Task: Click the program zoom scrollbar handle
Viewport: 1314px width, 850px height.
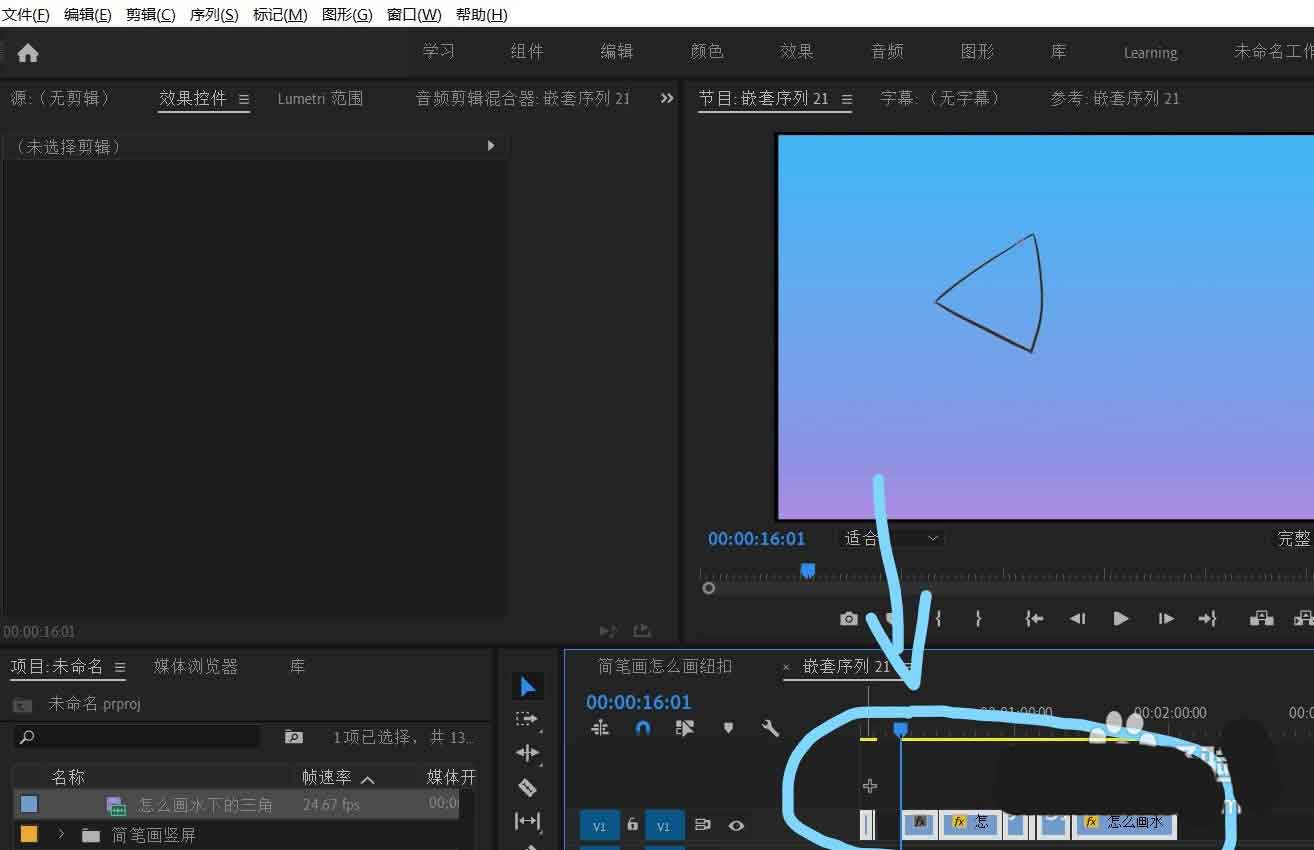Action: point(709,588)
